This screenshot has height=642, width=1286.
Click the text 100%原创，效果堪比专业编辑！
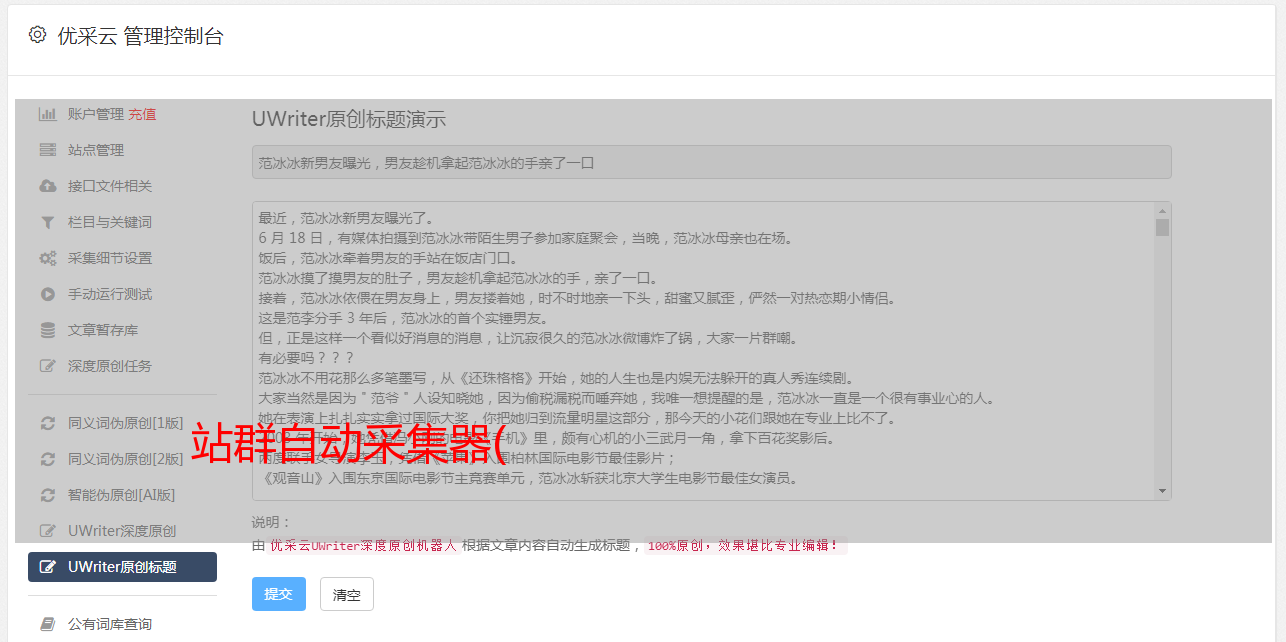744,546
